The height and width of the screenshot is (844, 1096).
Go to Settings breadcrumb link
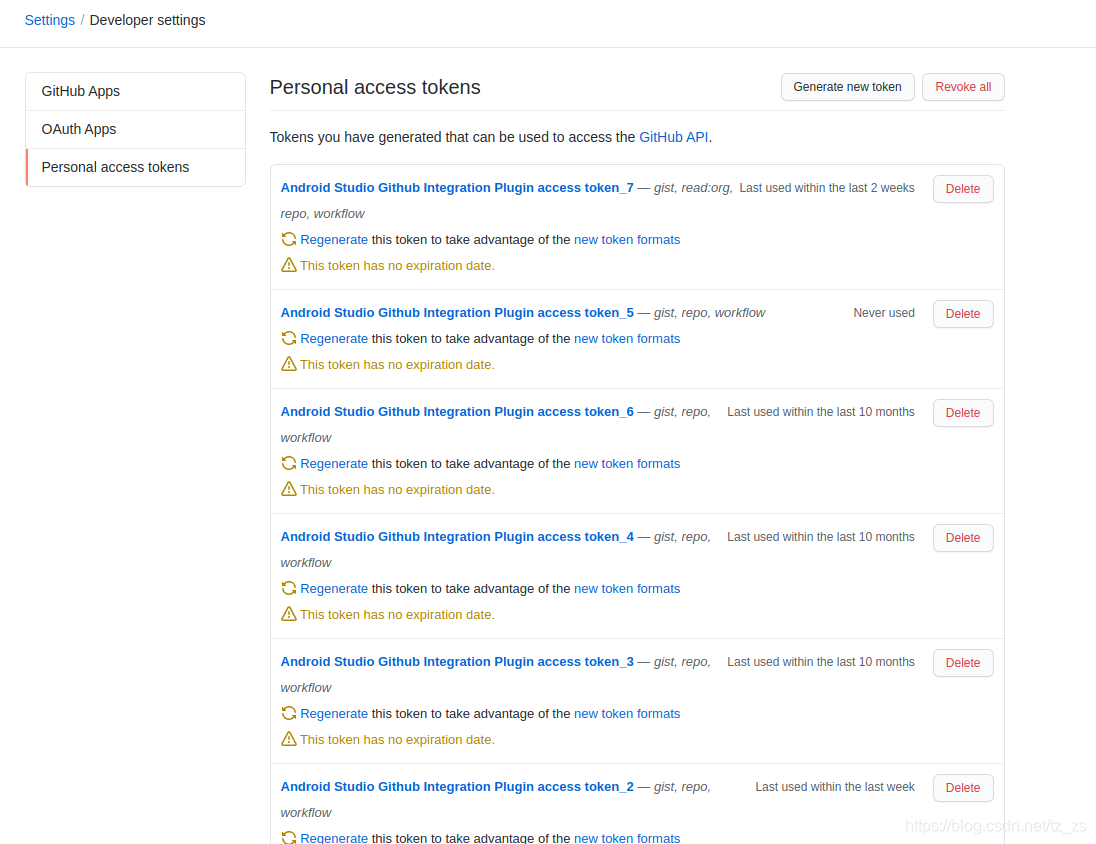50,20
